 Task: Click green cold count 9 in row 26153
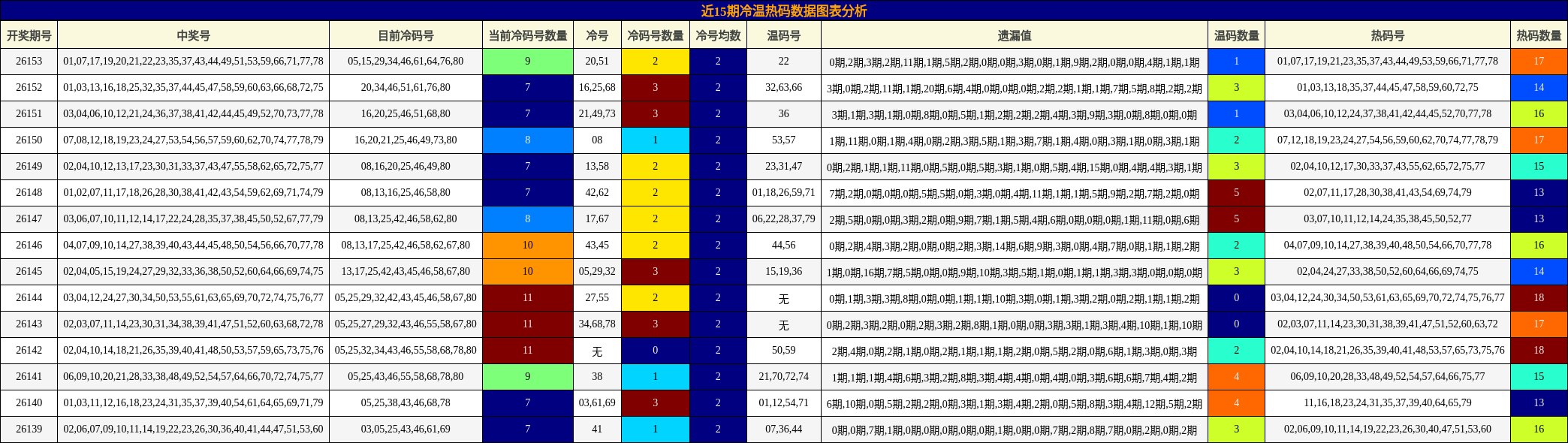pos(528,62)
